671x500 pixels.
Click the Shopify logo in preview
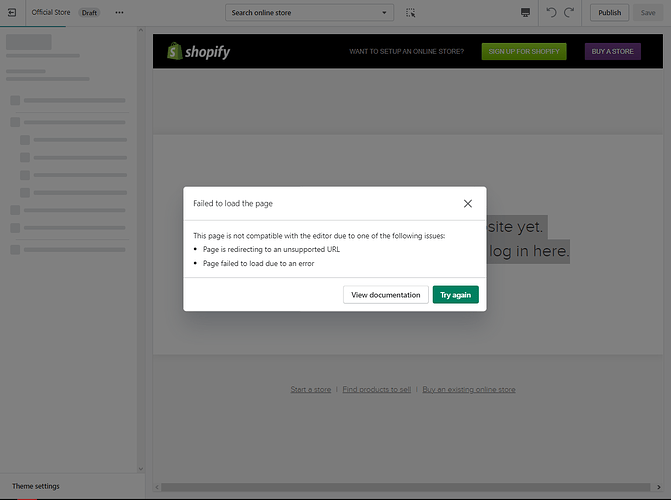[199, 51]
